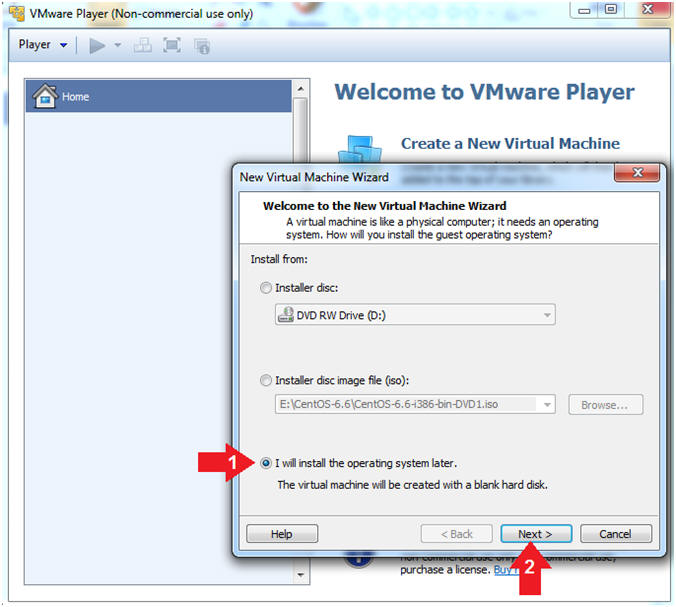Cancel the New Virtual Machine Wizard
Screen dimensions: 676x607
pyautogui.click(x=616, y=534)
